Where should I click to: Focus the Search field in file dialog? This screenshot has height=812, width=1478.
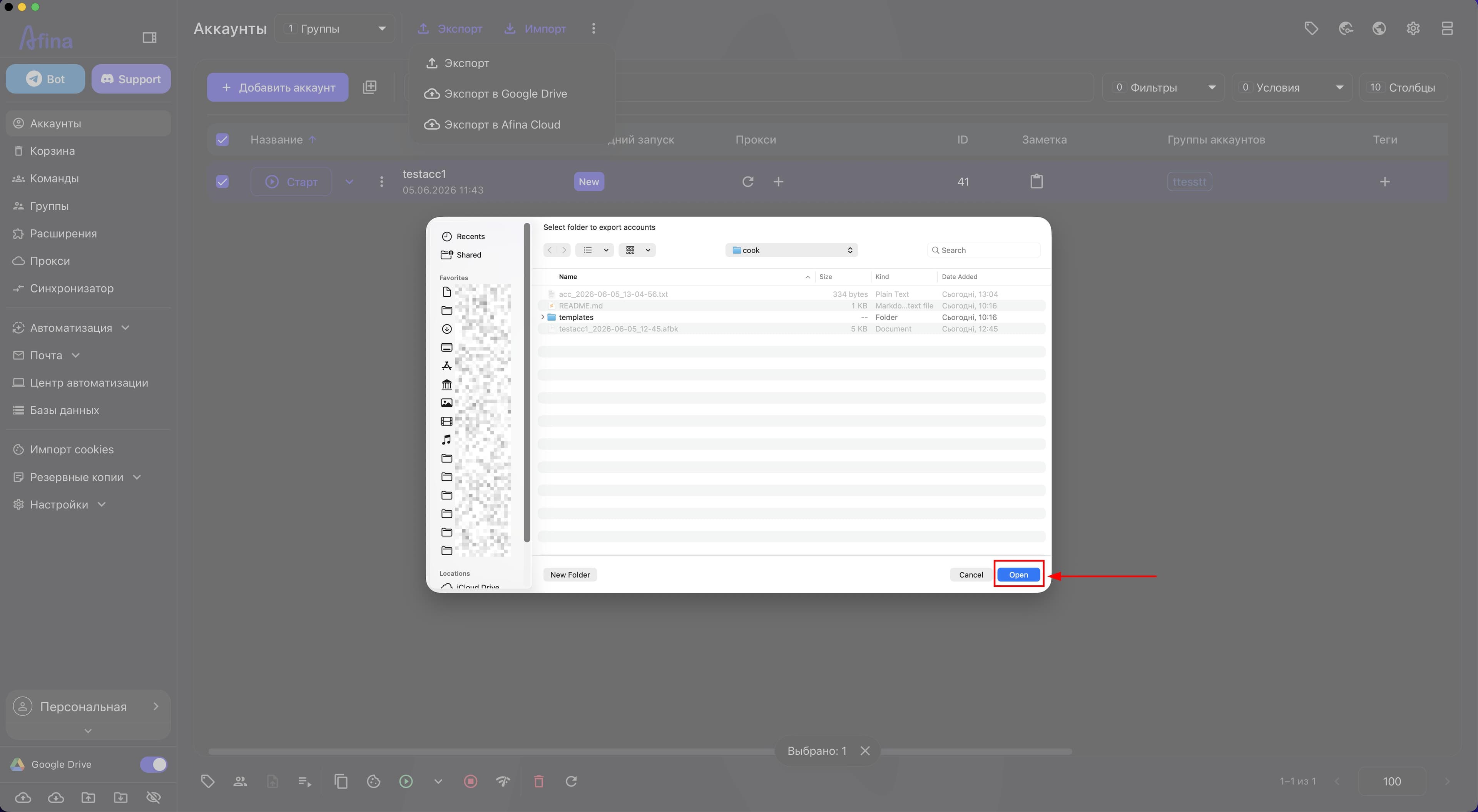click(x=983, y=250)
